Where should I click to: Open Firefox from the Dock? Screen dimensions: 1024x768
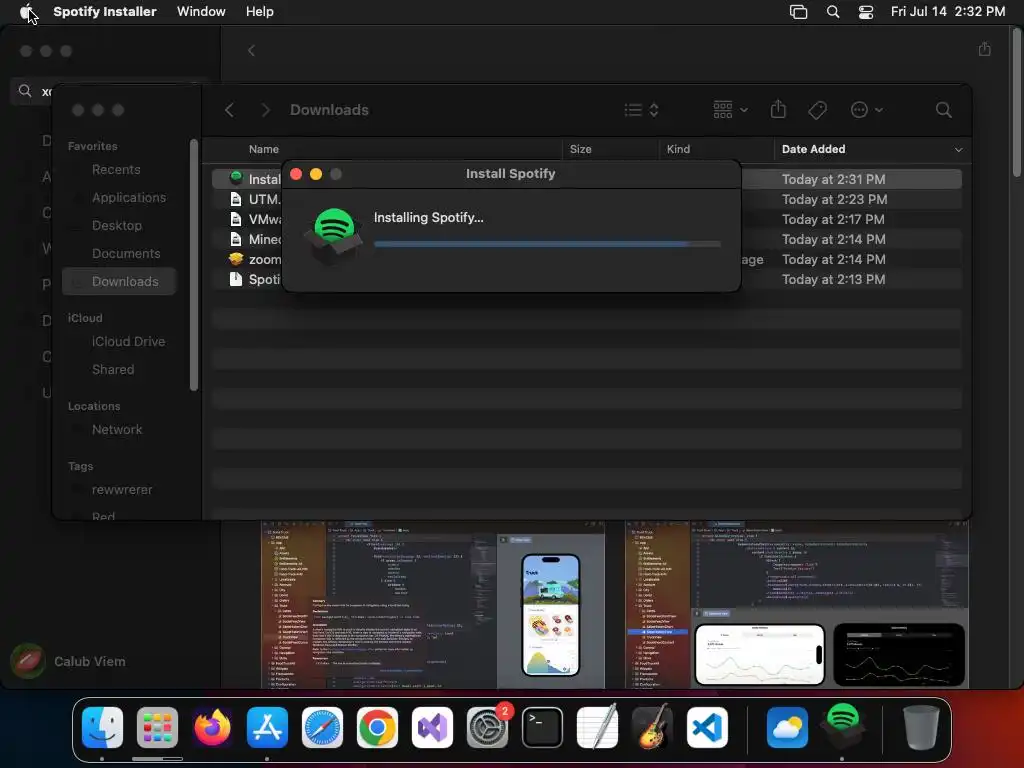[212, 727]
